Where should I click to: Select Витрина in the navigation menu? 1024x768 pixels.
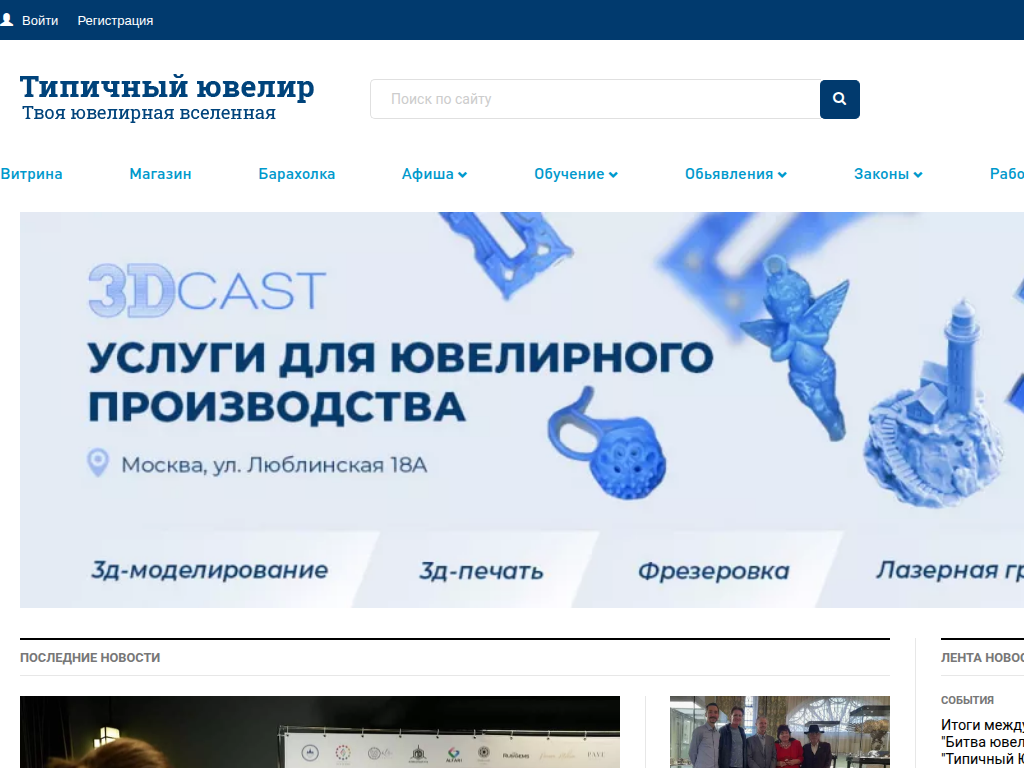pyautogui.click(x=31, y=173)
